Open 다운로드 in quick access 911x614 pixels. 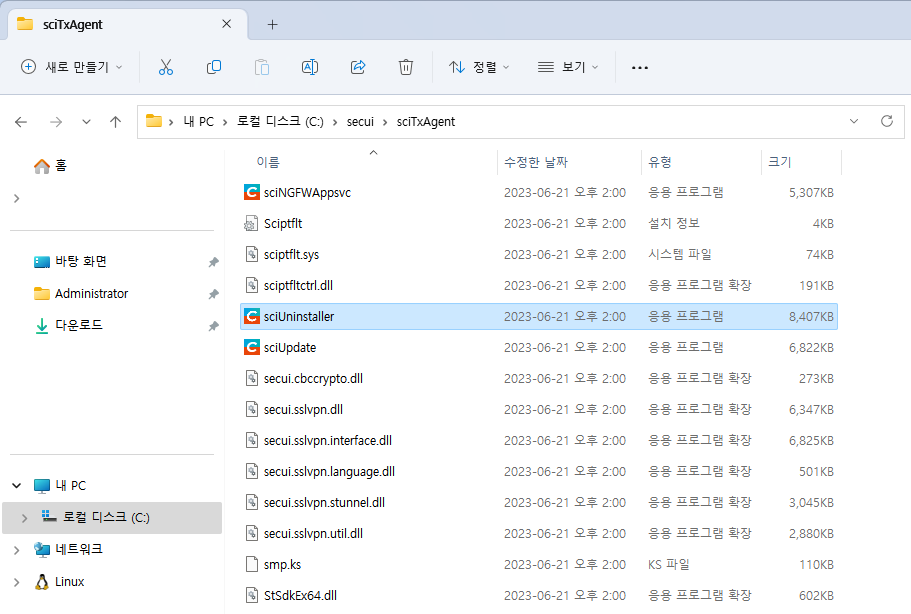coord(78,325)
